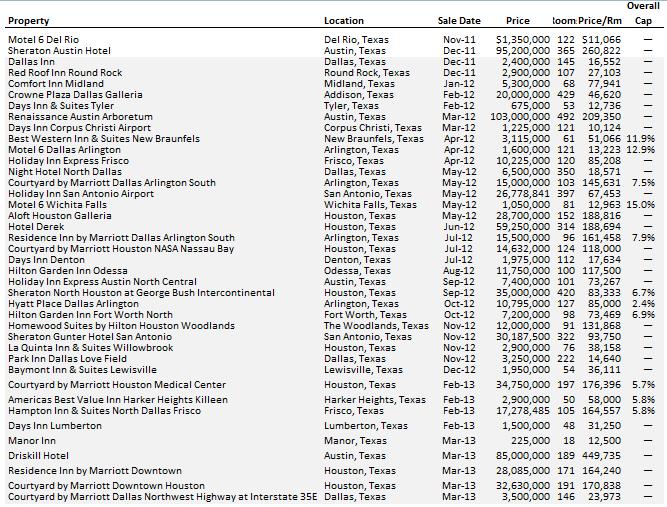Select Days Inn Lumberton cell
This screenshot has width=667, height=507.
(x=55, y=426)
